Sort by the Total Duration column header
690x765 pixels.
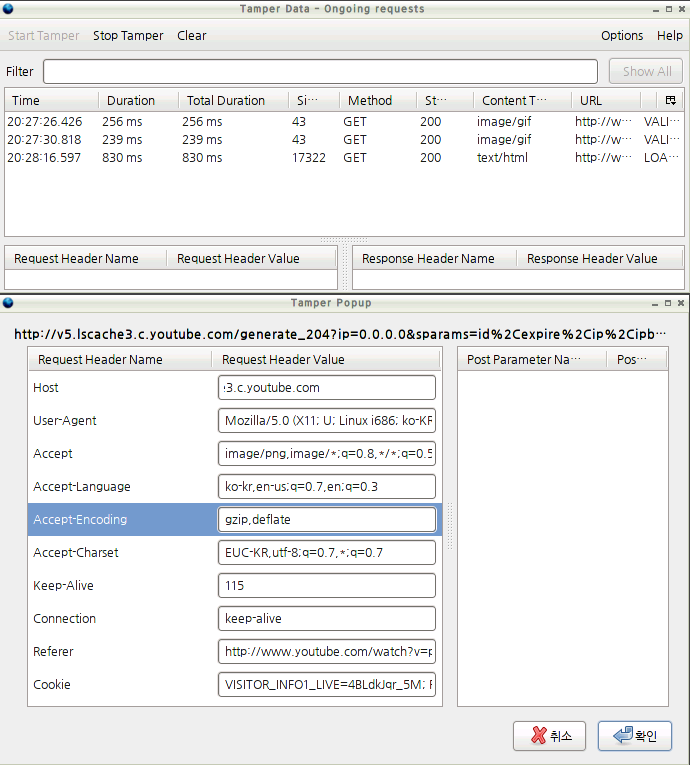pyautogui.click(x=233, y=101)
